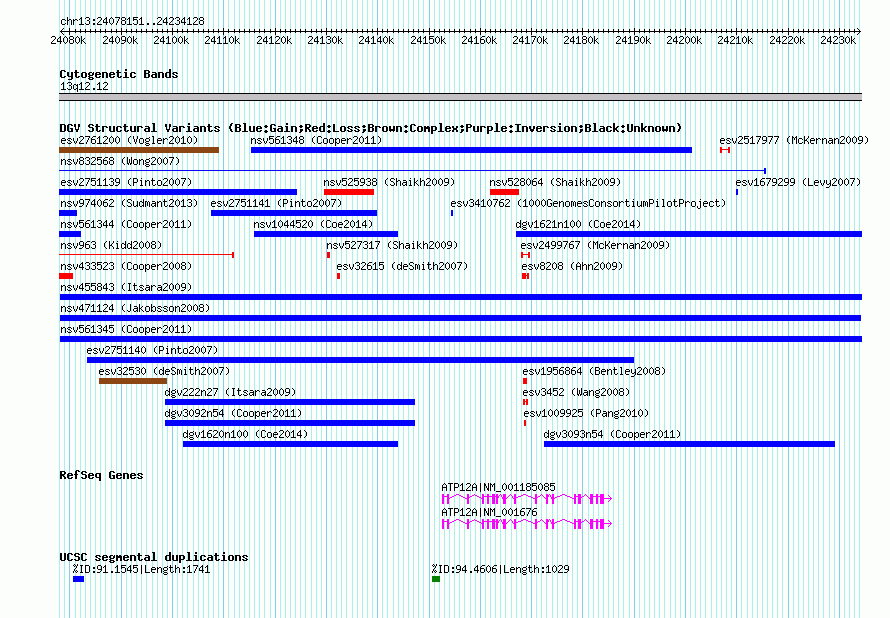Open the nsv561348 (Cooper2011) variant label

coord(316,140)
